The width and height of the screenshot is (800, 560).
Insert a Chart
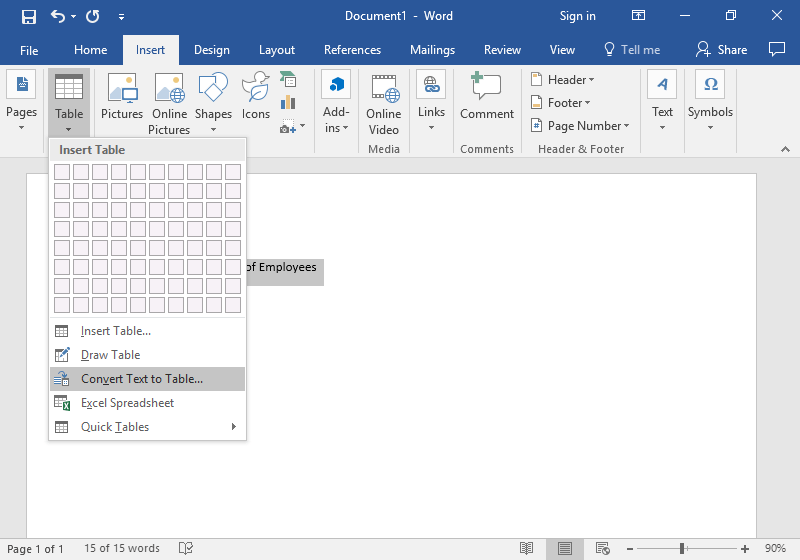click(x=288, y=103)
